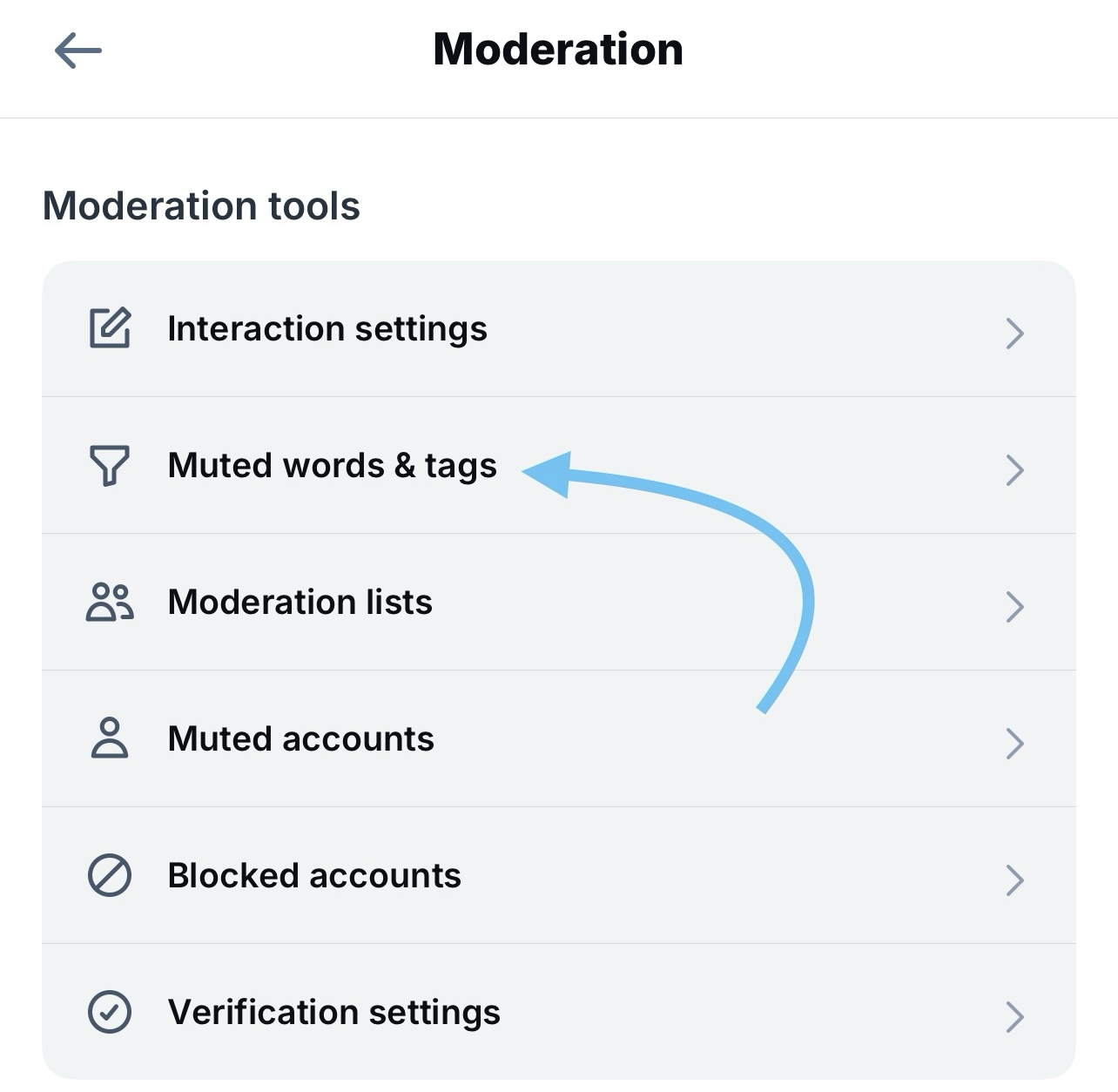Click the Moderation page title

click(558, 49)
